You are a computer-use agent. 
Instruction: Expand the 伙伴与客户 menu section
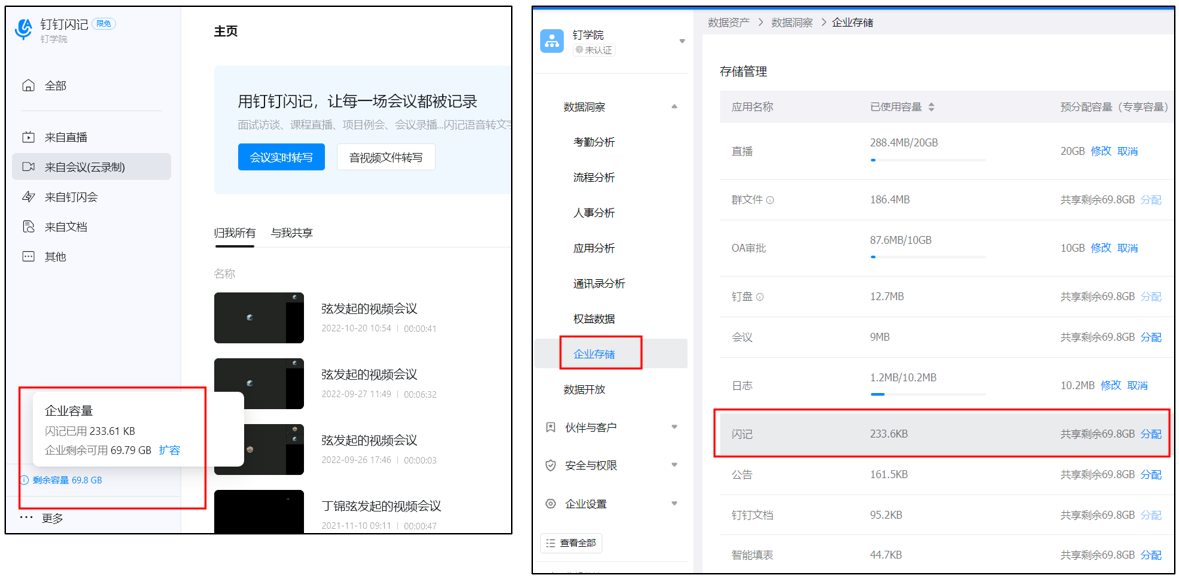(x=674, y=427)
